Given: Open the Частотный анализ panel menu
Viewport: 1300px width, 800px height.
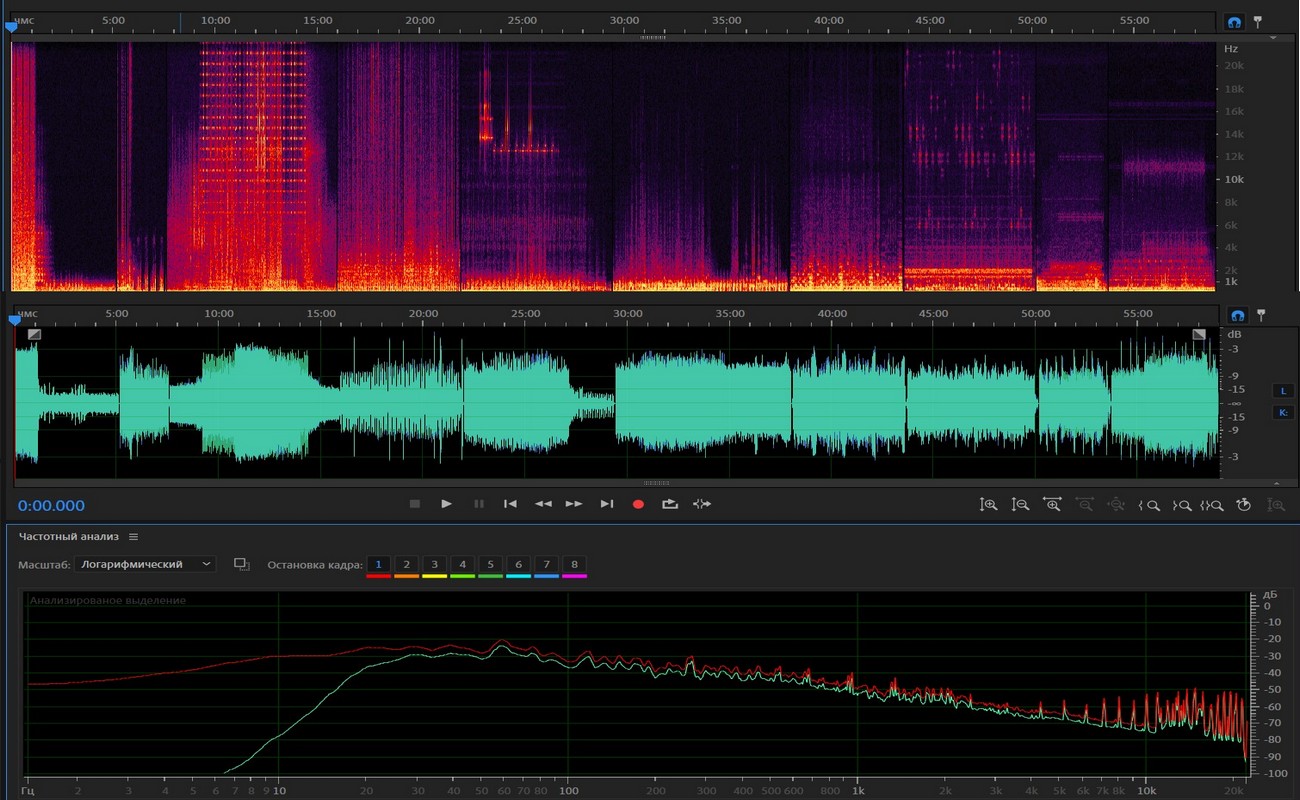Looking at the screenshot, I should point(133,537).
